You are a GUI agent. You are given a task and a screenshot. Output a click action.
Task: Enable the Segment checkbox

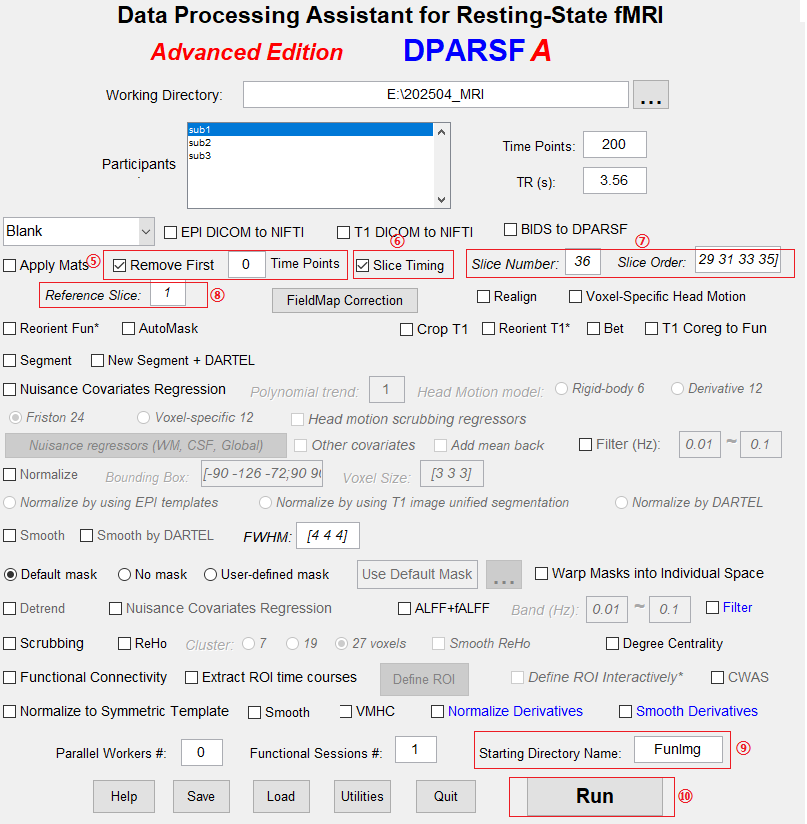pos(9,361)
